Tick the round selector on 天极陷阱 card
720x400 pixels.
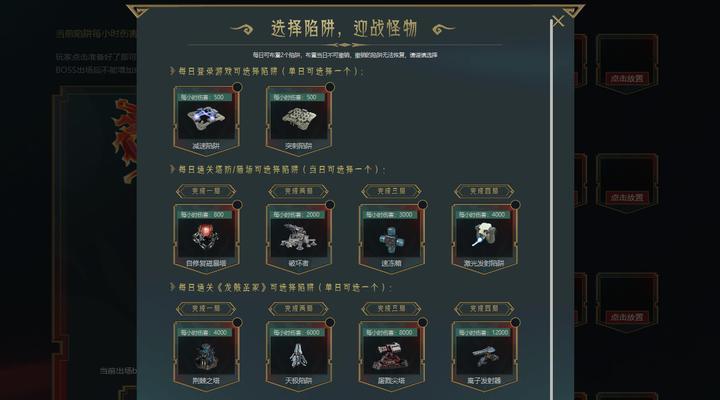[x=330, y=322]
